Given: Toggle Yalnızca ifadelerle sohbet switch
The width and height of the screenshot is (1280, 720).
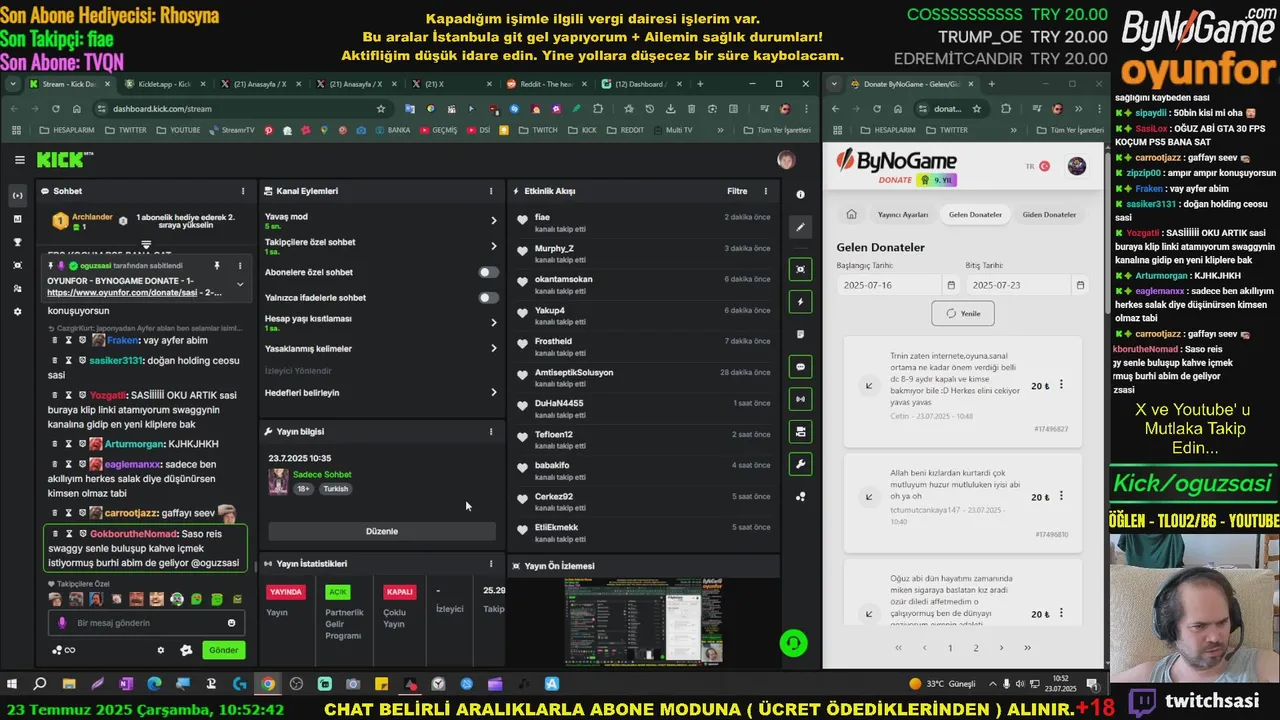Looking at the screenshot, I should pos(488,297).
